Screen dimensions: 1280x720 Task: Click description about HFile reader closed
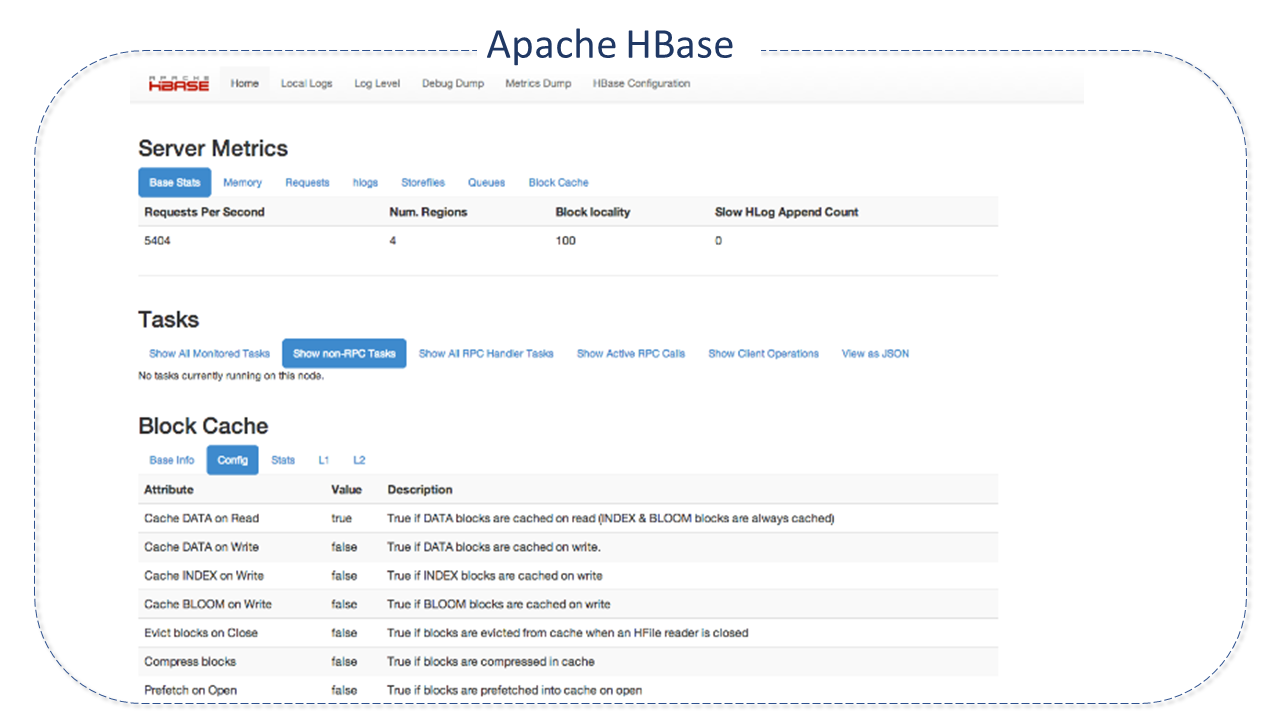(568, 633)
